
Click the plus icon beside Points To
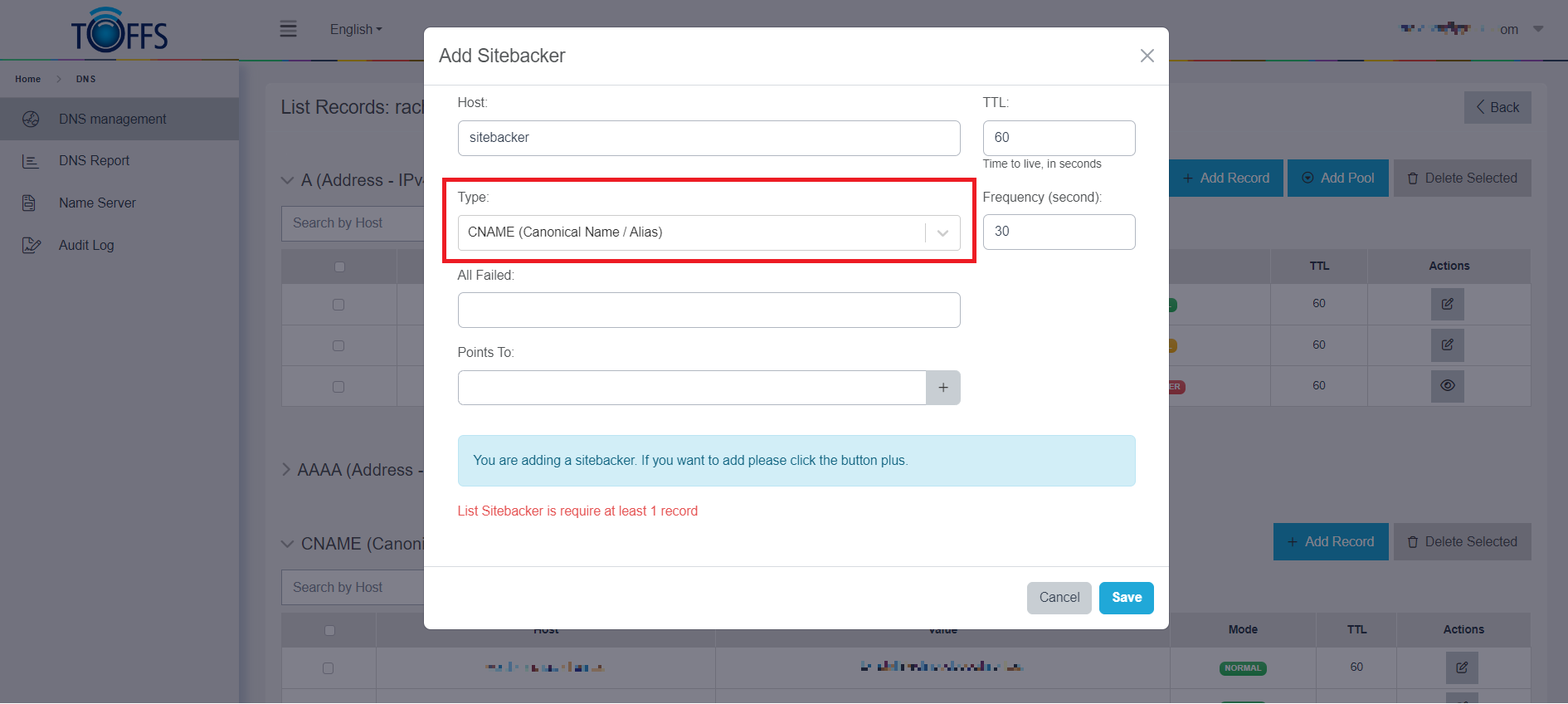942,388
